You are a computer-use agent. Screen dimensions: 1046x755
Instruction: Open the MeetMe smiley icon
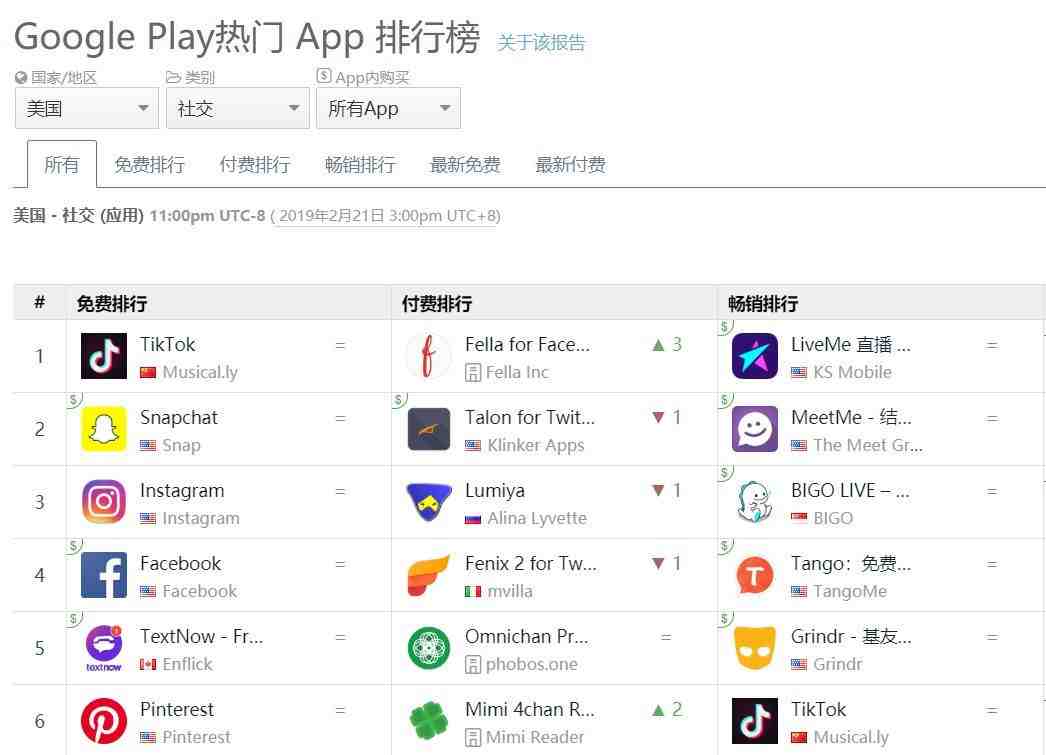point(754,429)
